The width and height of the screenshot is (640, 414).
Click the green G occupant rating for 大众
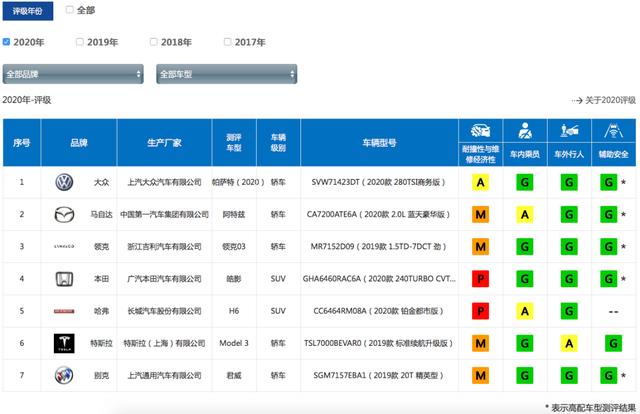point(525,182)
